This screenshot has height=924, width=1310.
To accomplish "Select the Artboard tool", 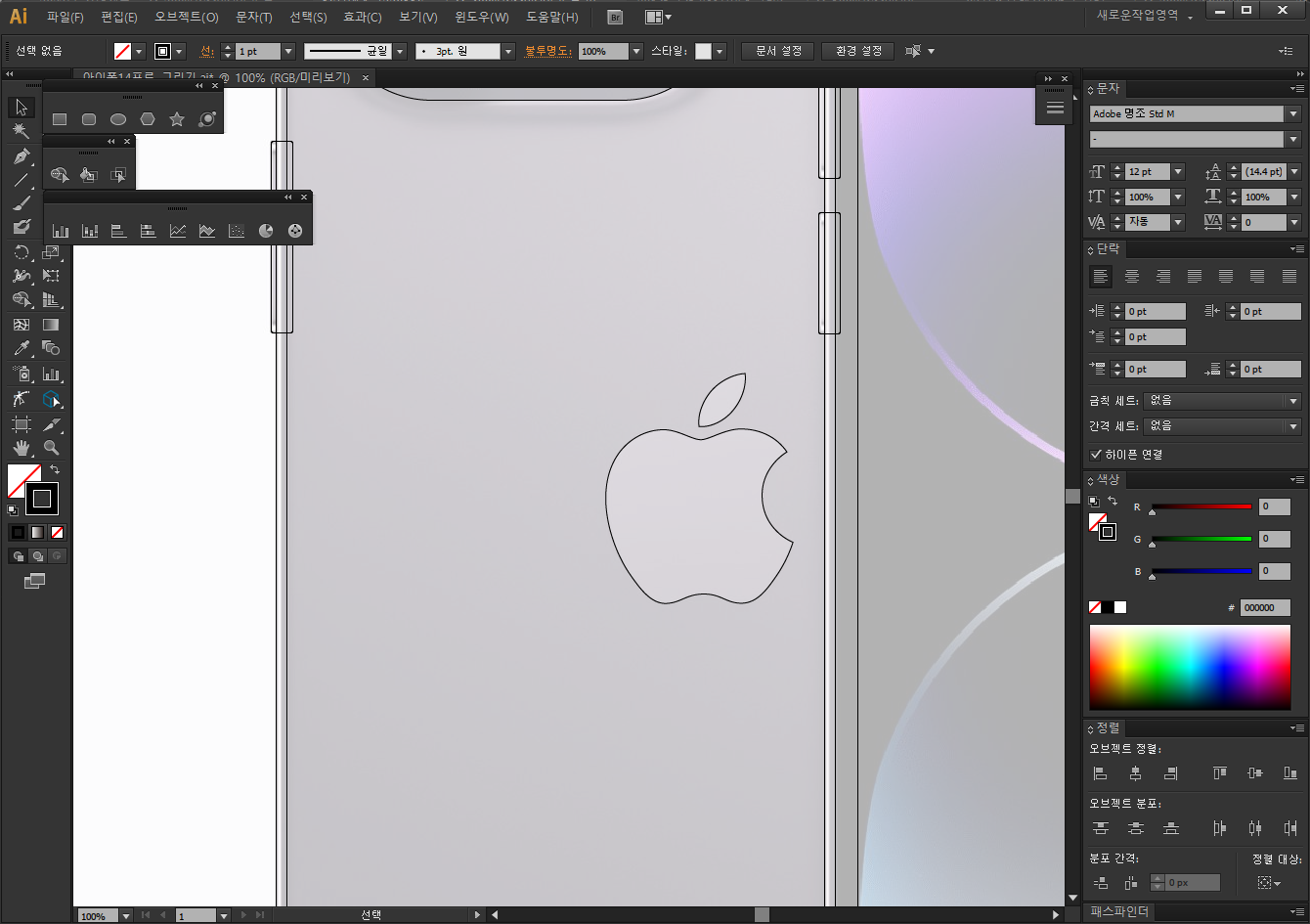I will 22,424.
